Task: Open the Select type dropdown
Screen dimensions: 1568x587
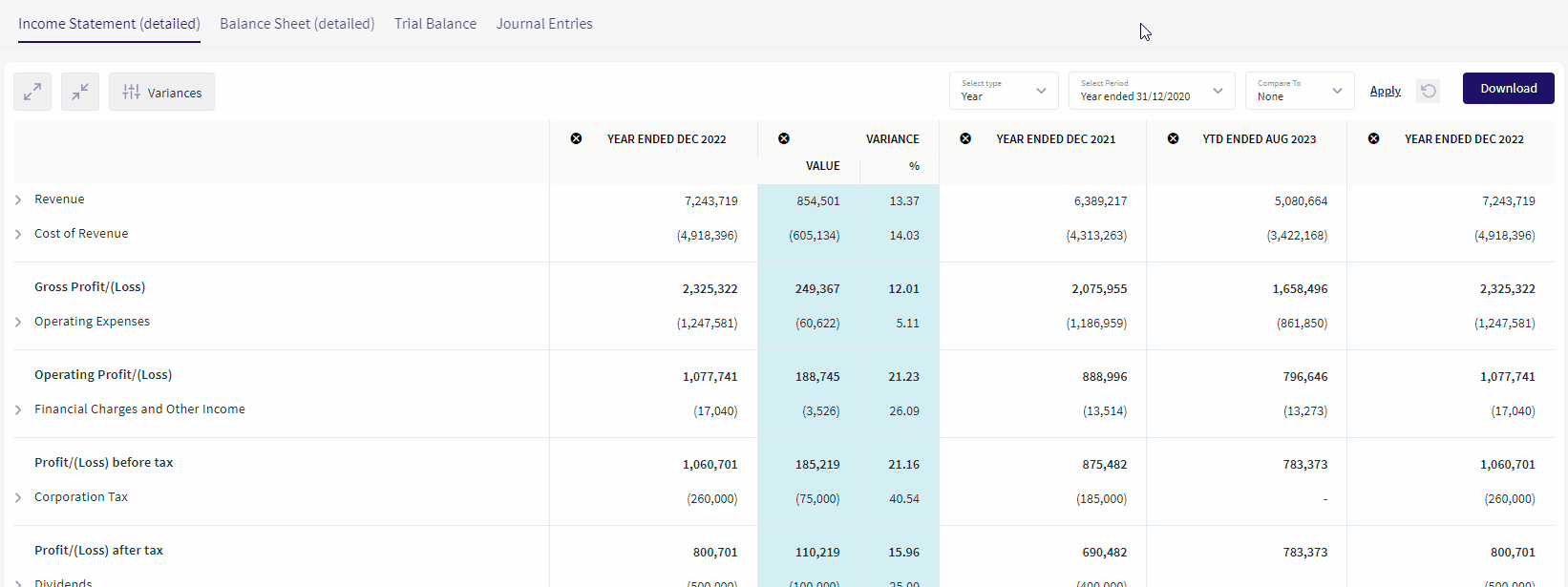Action: (x=1004, y=91)
